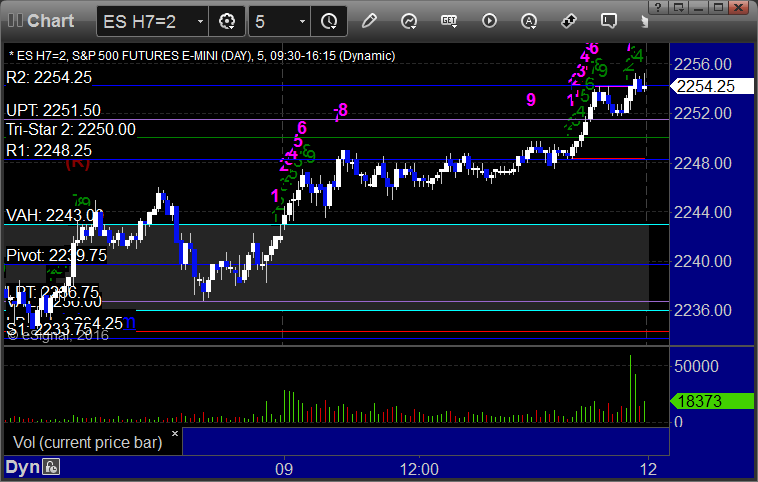Click the play replay icon

coord(489,21)
